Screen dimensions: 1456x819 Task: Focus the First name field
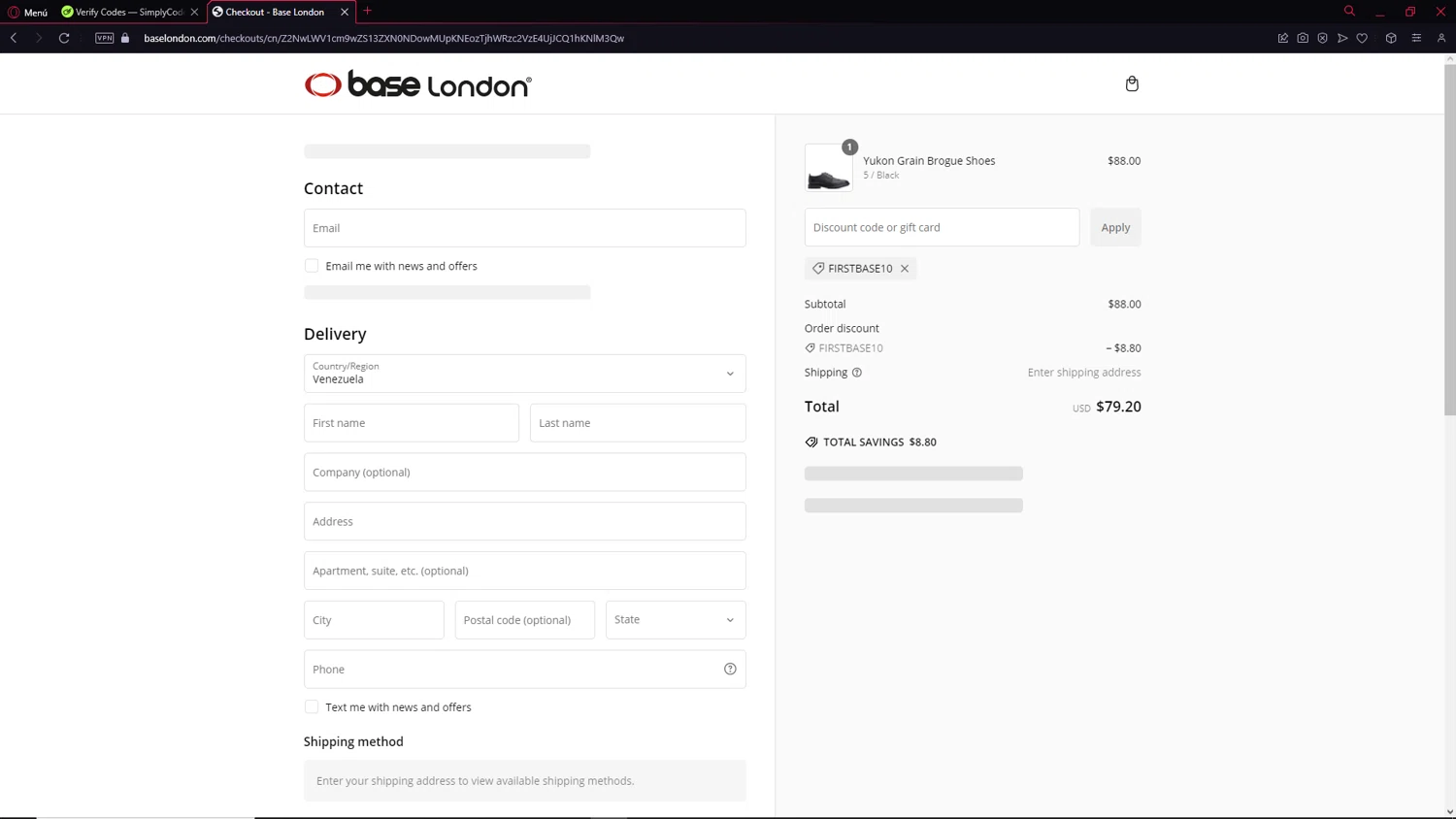click(x=412, y=423)
